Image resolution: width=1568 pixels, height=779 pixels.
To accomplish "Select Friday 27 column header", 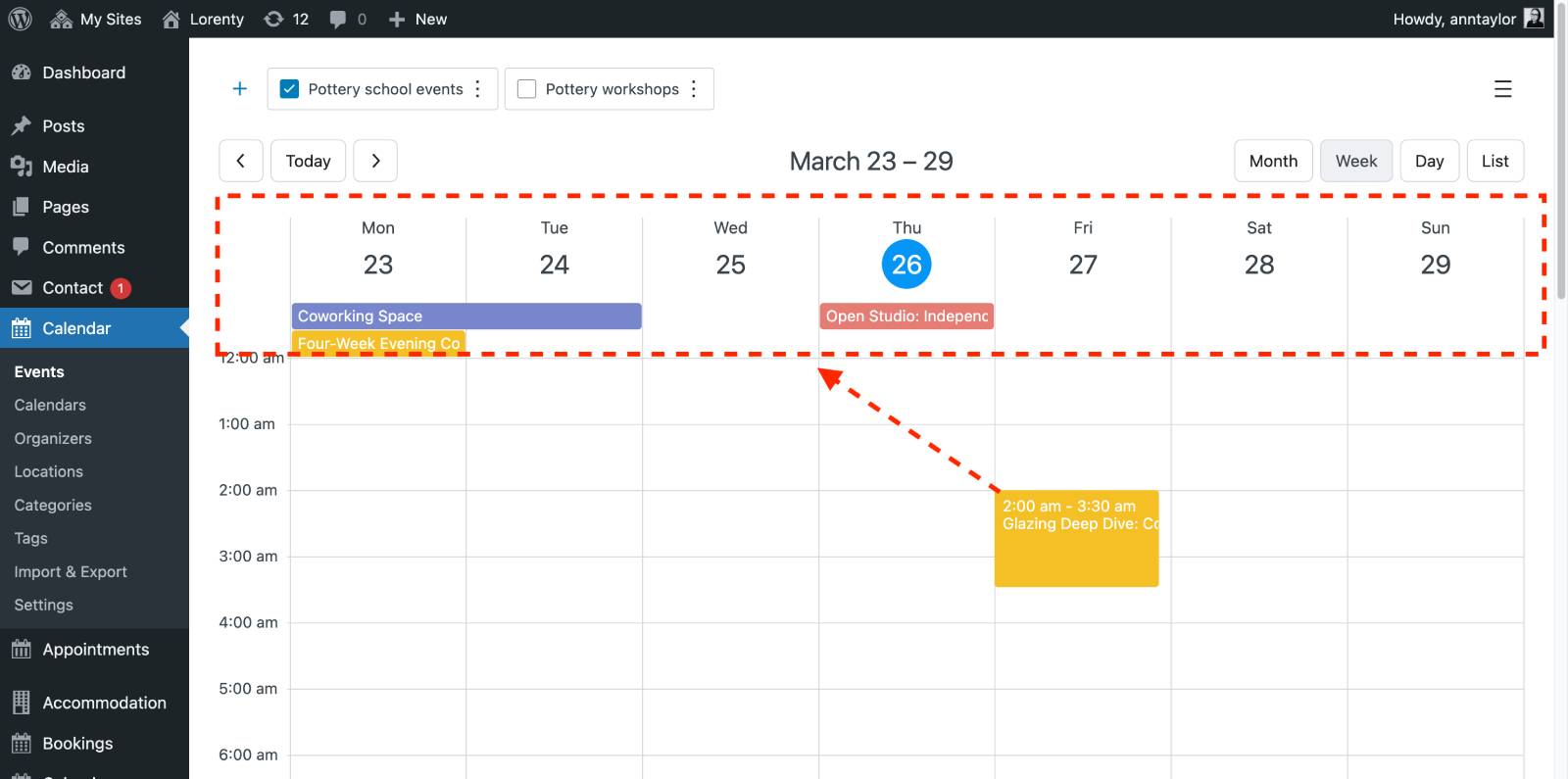I will pyautogui.click(x=1083, y=249).
